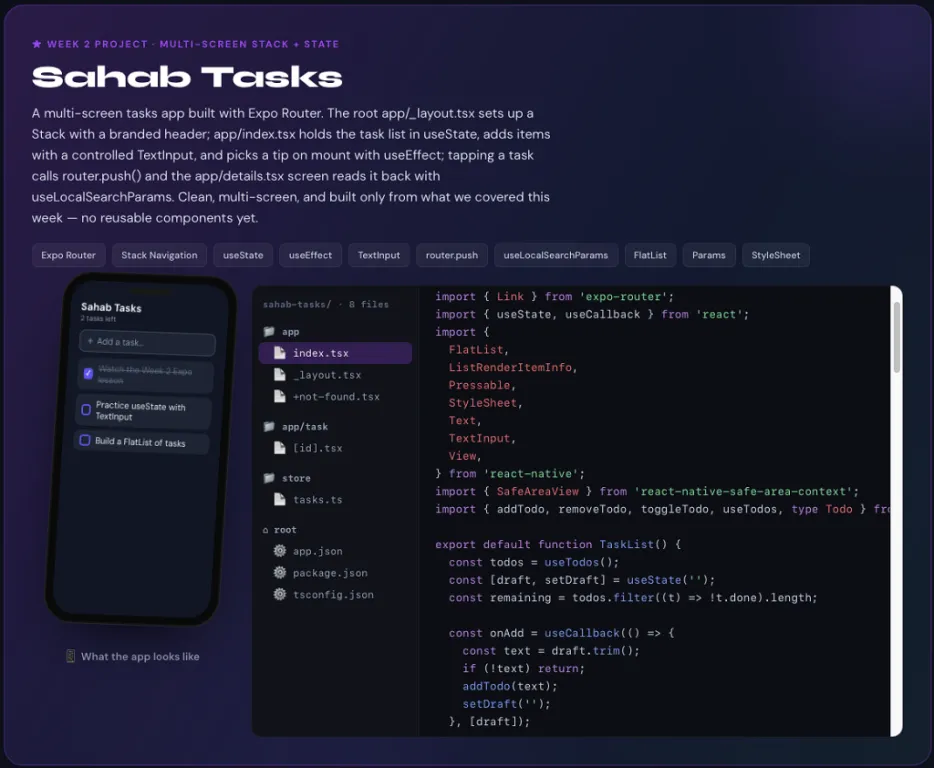Click the FlatList tag
This screenshot has width=934, height=768.
[x=650, y=255]
